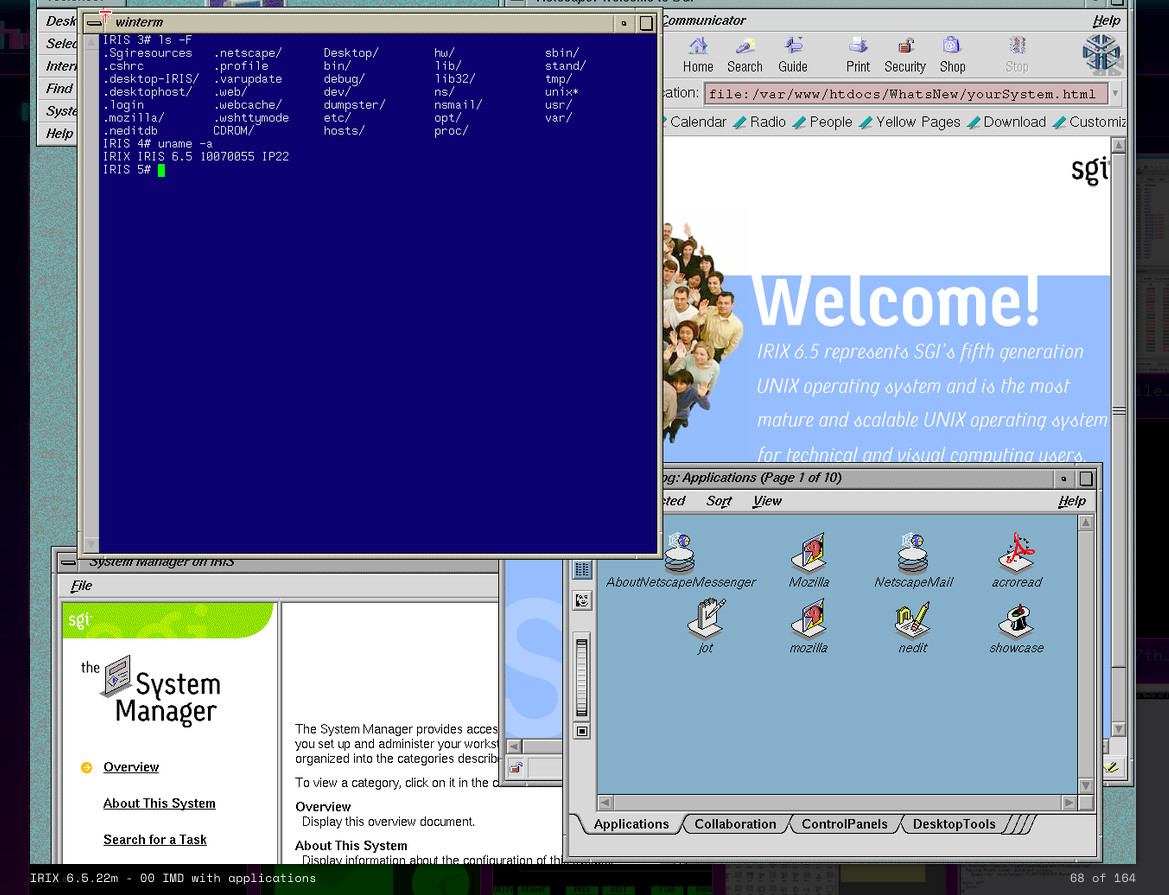Open Find in the desktop Toolchest
1169x895 pixels.
[x=60, y=89]
